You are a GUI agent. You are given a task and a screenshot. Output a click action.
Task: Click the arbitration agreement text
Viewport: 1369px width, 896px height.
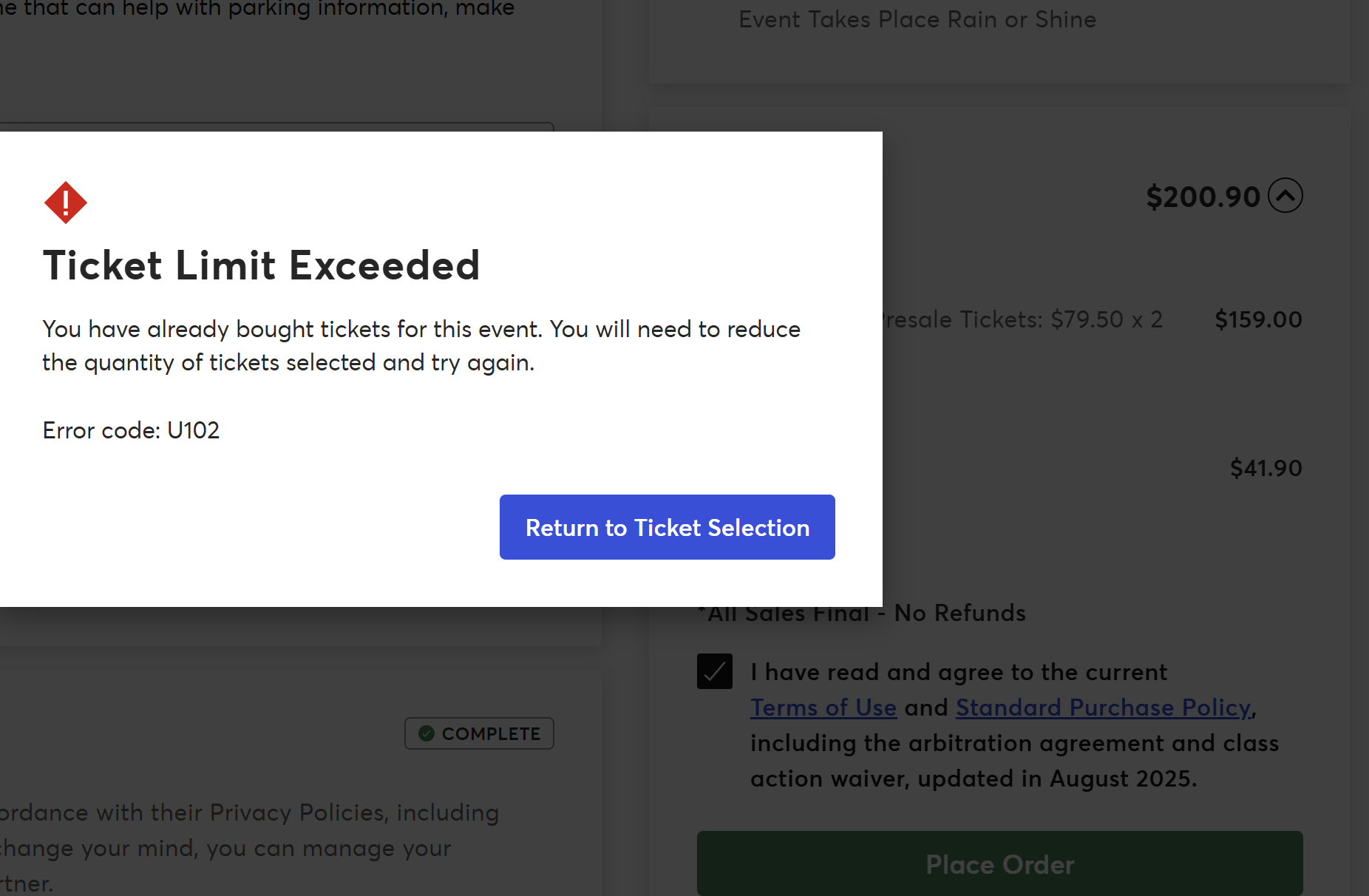pos(1014,743)
